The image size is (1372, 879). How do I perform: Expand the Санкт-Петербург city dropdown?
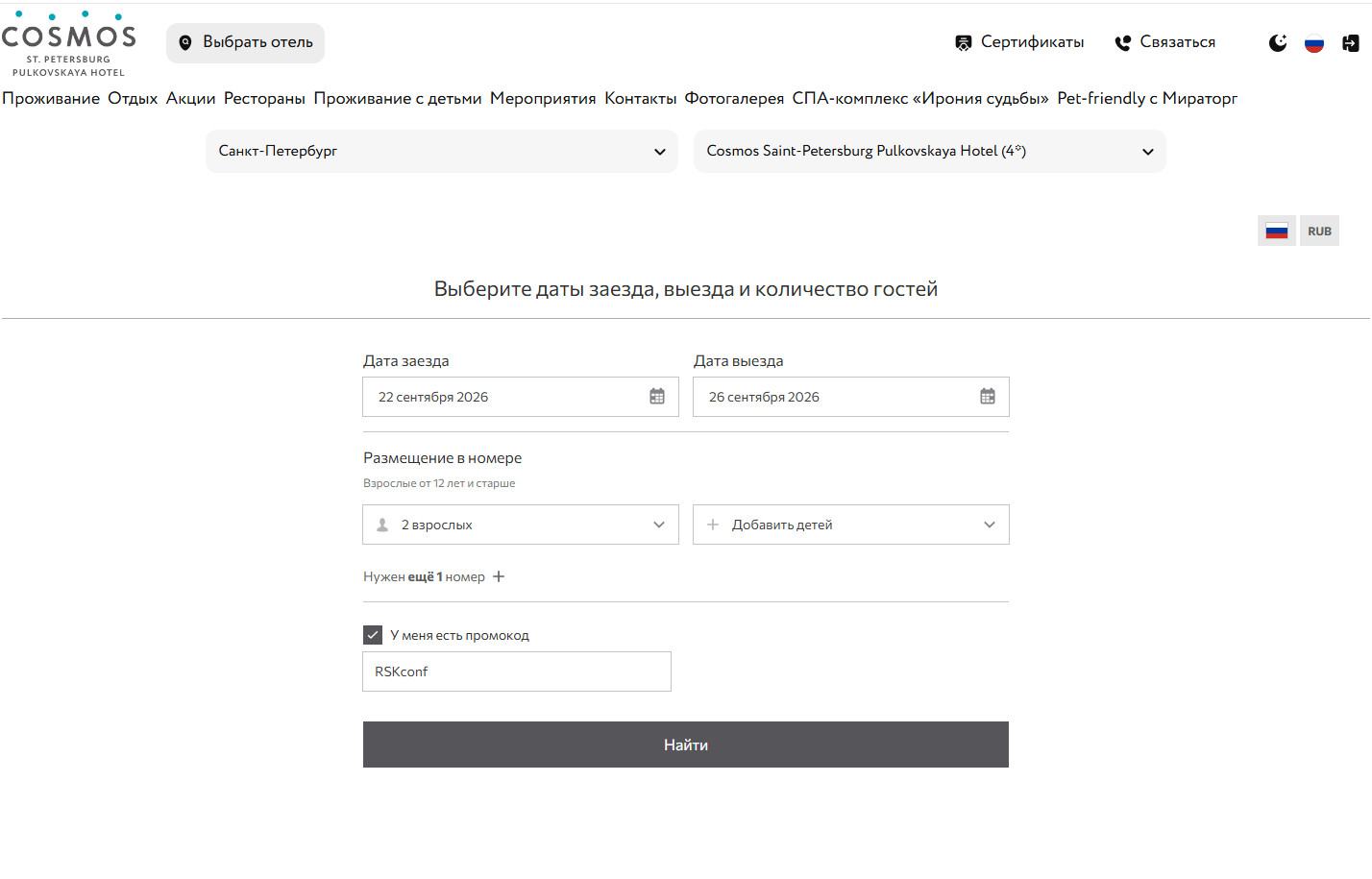[442, 152]
